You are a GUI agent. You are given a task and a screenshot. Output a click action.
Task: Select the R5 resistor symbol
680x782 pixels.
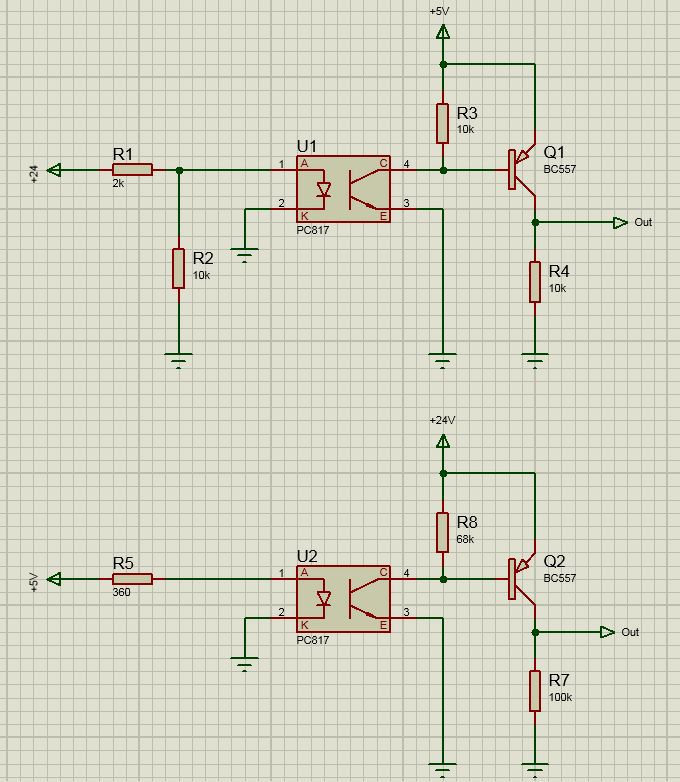(x=132, y=579)
